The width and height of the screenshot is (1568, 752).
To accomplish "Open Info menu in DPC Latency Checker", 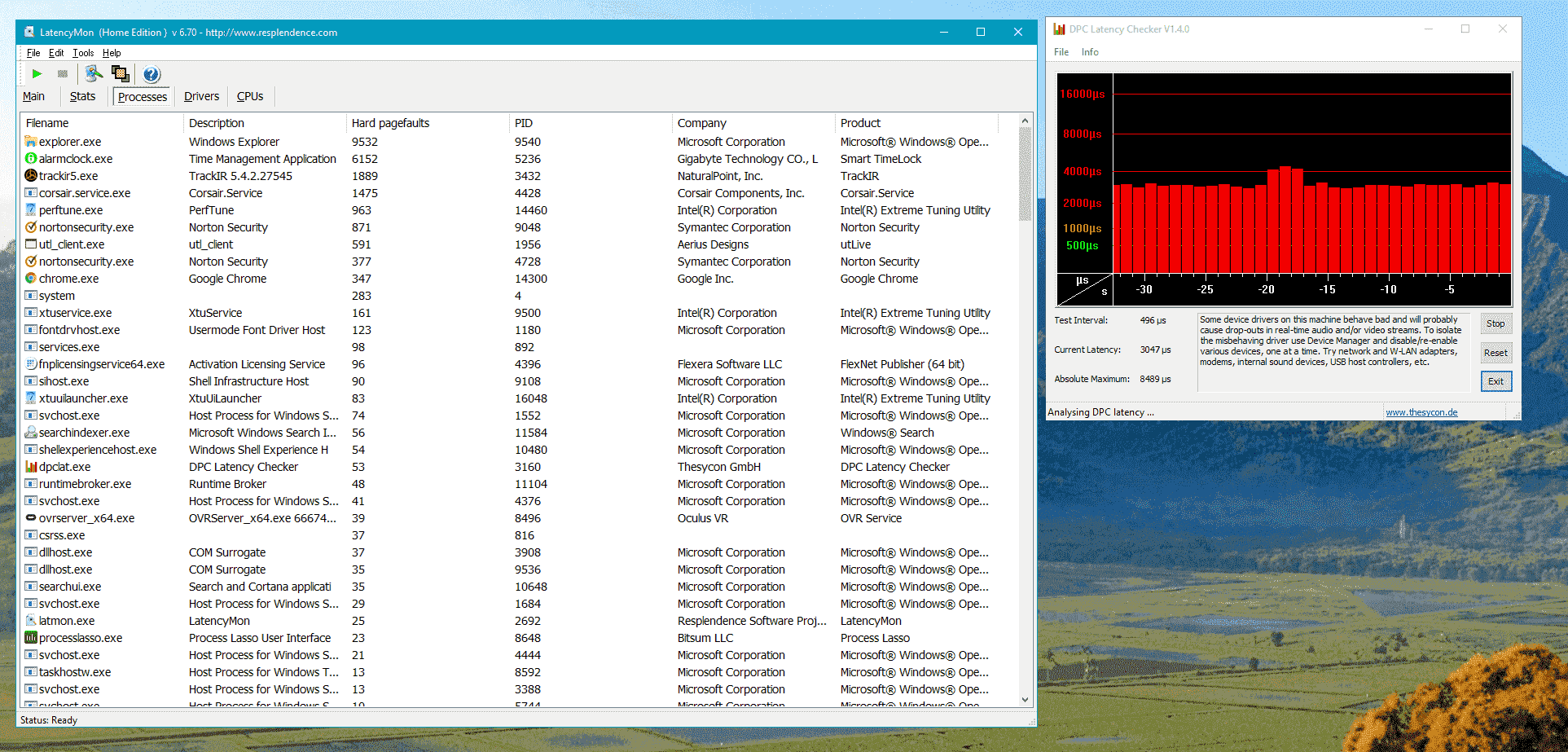I will (1090, 52).
